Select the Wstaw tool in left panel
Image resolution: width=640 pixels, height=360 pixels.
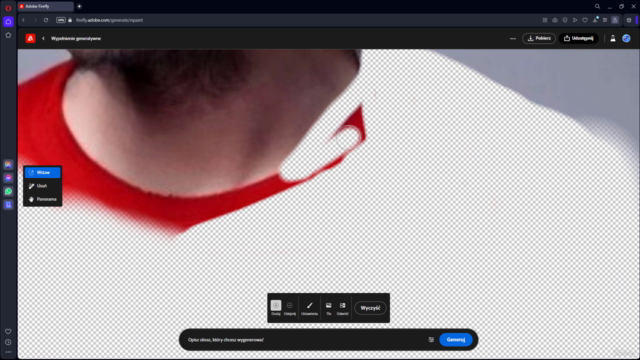(x=42, y=173)
